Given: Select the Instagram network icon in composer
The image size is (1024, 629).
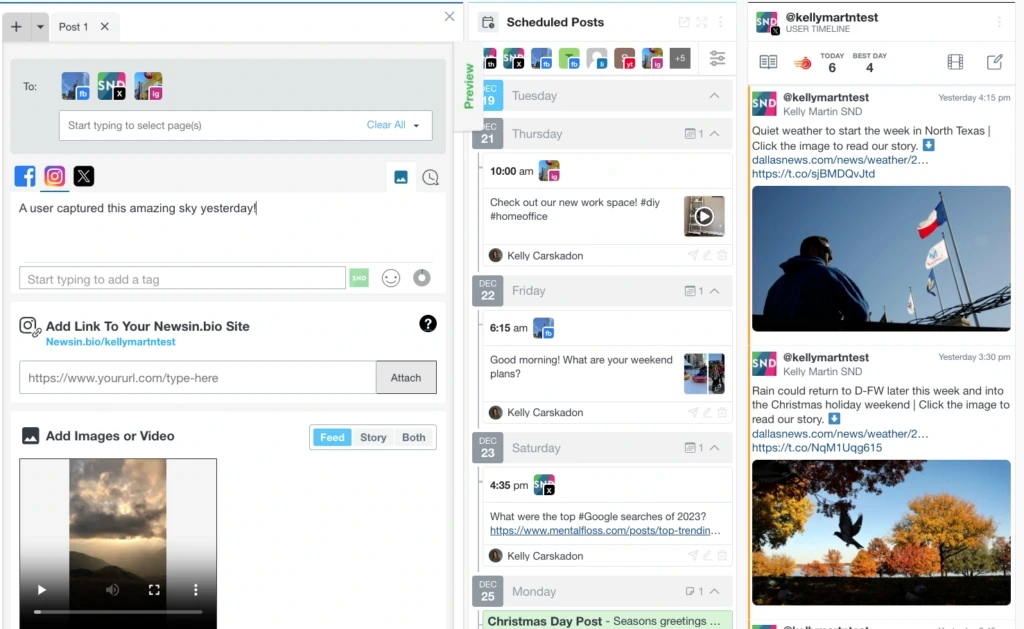Looking at the screenshot, I should click(55, 177).
